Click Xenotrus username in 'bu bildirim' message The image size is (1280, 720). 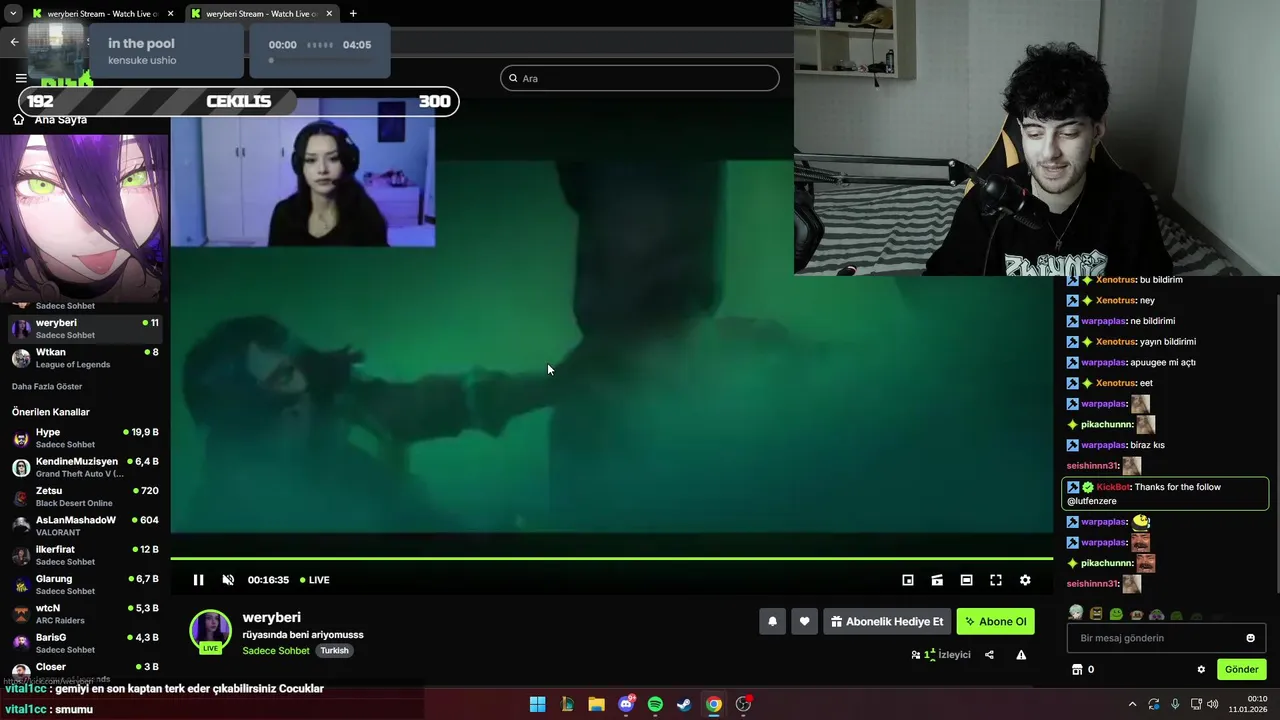tap(1116, 280)
